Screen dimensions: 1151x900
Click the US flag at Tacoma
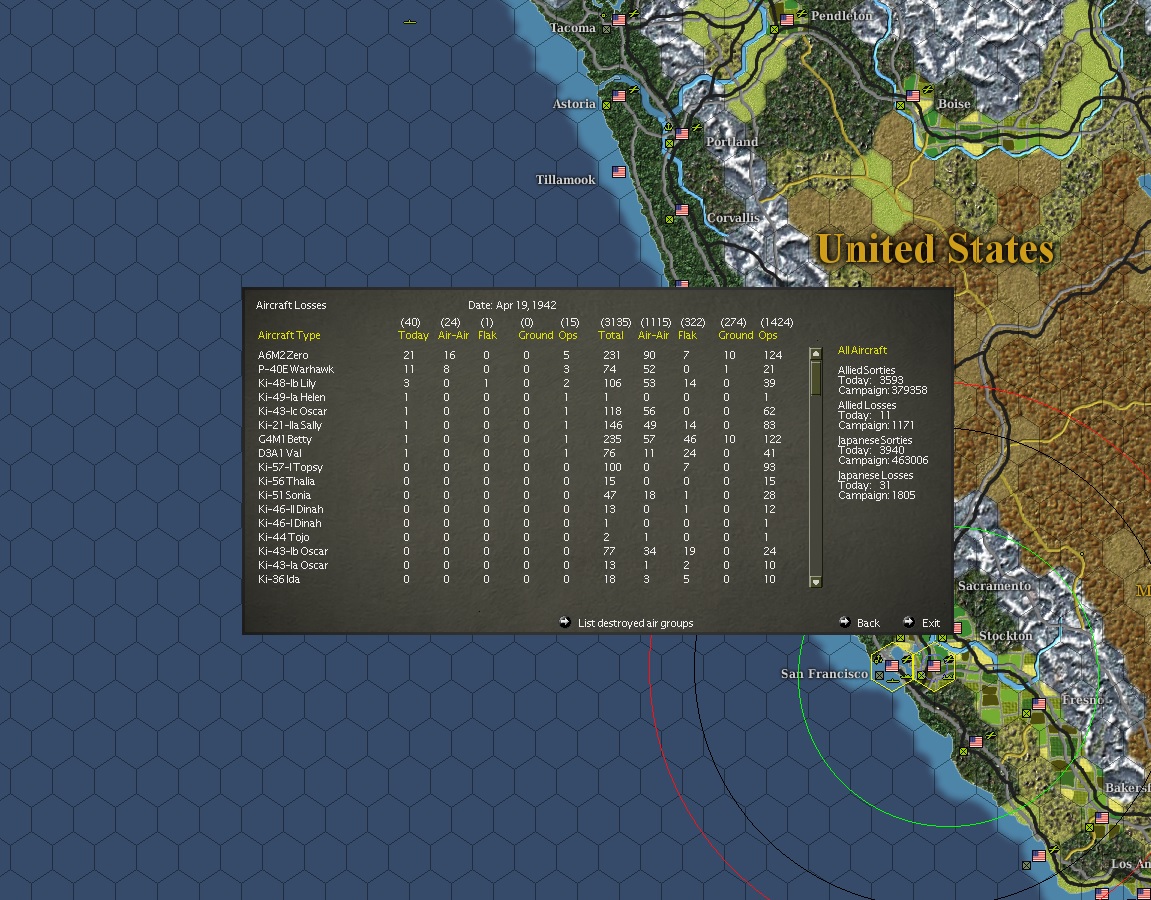pos(619,20)
